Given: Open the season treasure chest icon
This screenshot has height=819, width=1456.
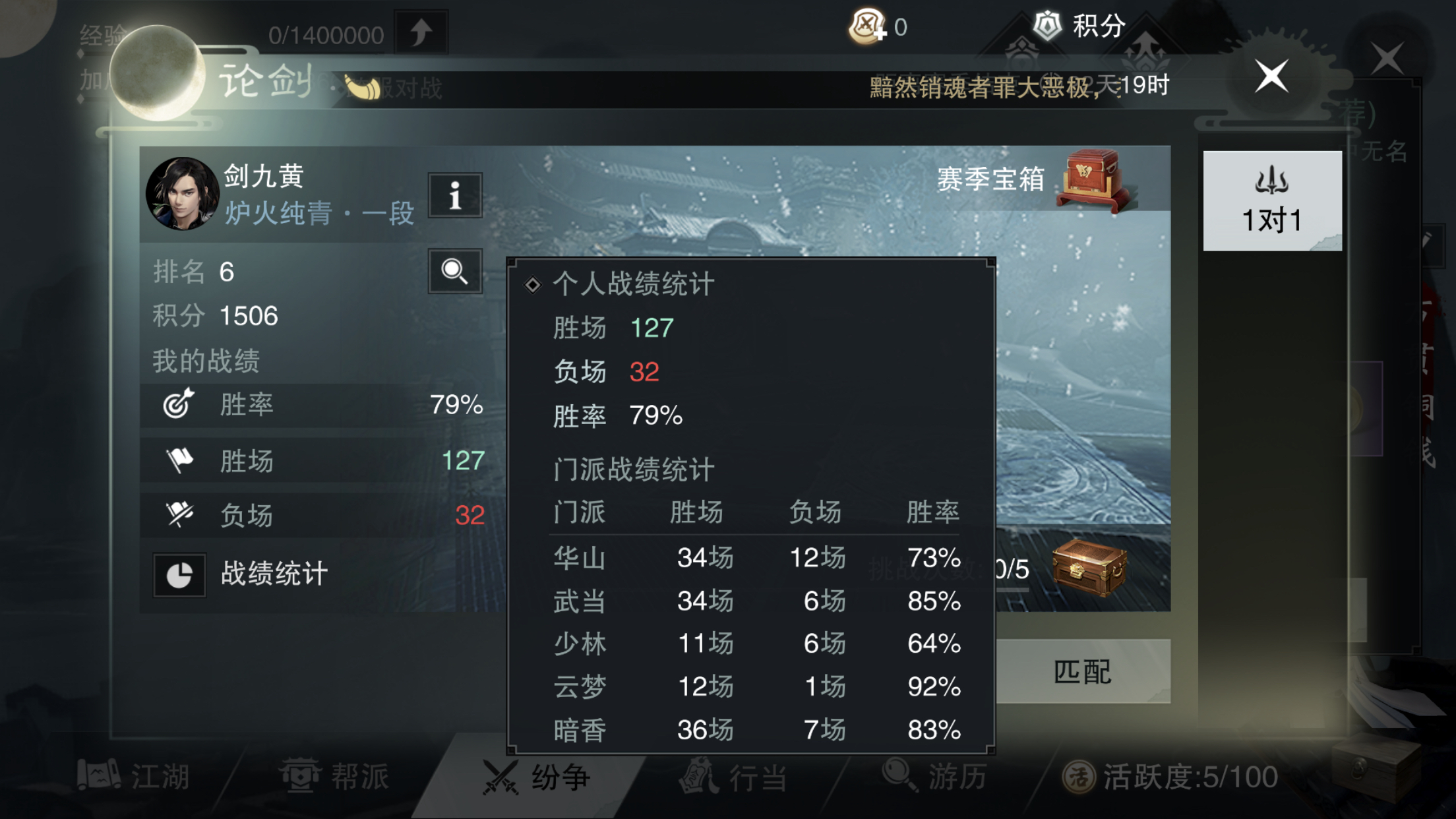Looking at the screenshot, I should pos(1095,180).
